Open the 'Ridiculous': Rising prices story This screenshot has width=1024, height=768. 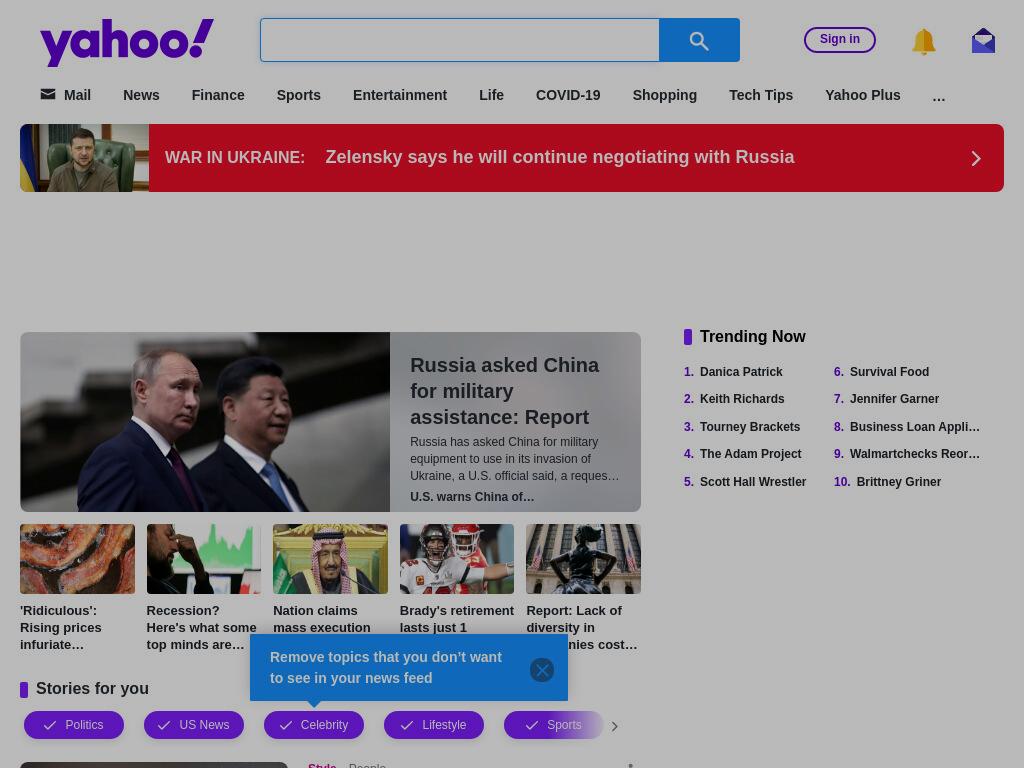click(x=61, y=628)
